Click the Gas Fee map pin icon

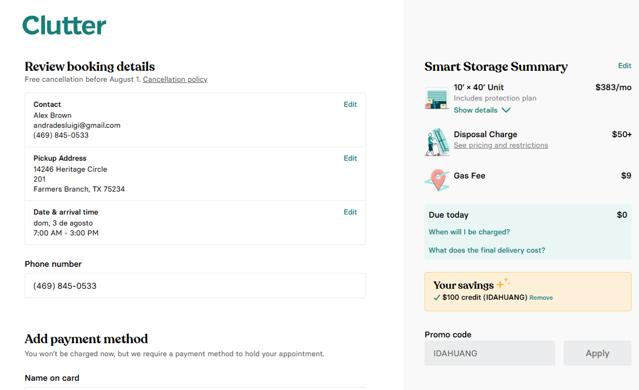point(437,180)
